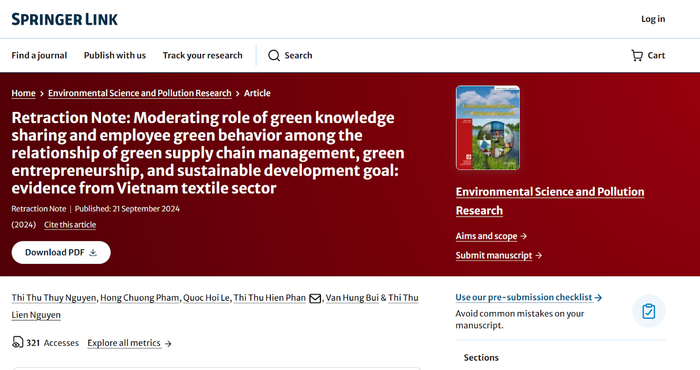The width and height of the screenshot is (700, 370).
Task: Download the article PDF
Action: pyautogui.click(x=61, y=253)
